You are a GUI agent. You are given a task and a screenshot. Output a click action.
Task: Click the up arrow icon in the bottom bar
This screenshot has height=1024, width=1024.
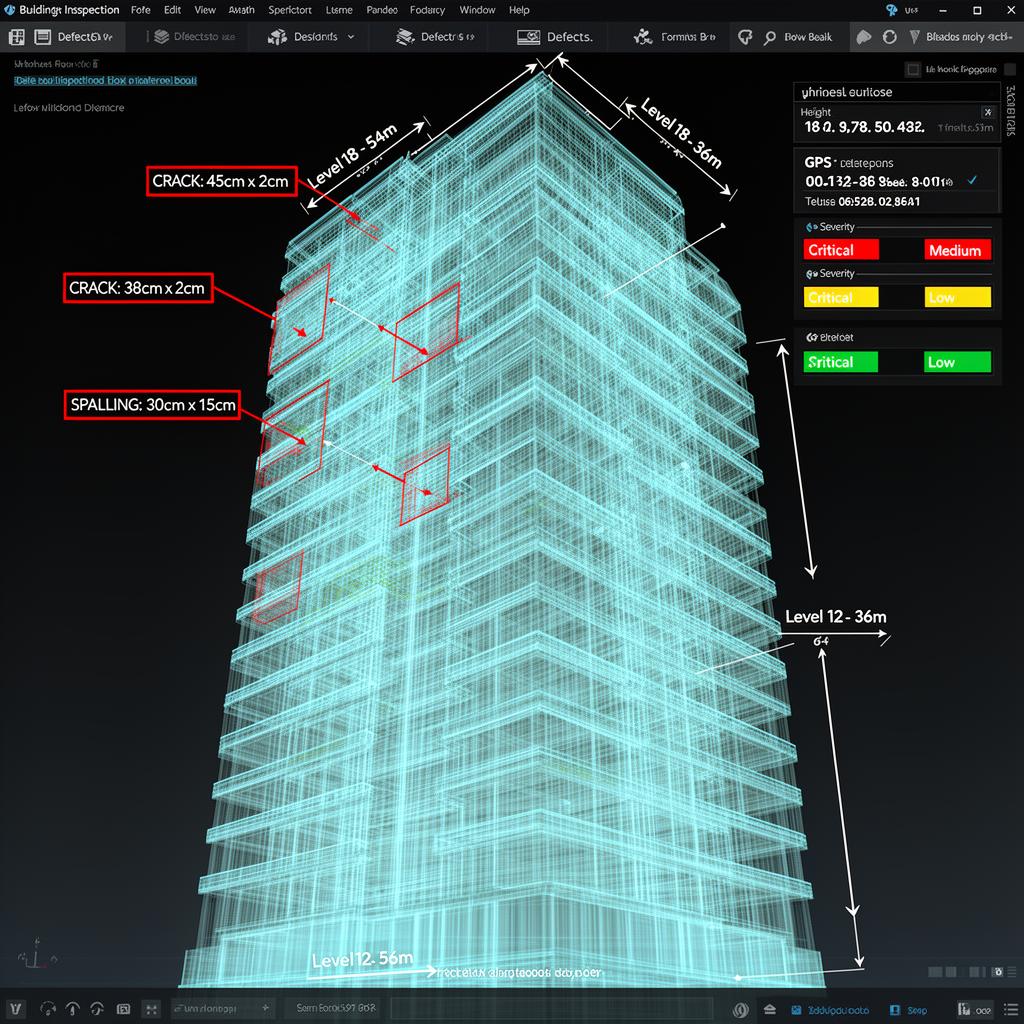click(72, 1010)
